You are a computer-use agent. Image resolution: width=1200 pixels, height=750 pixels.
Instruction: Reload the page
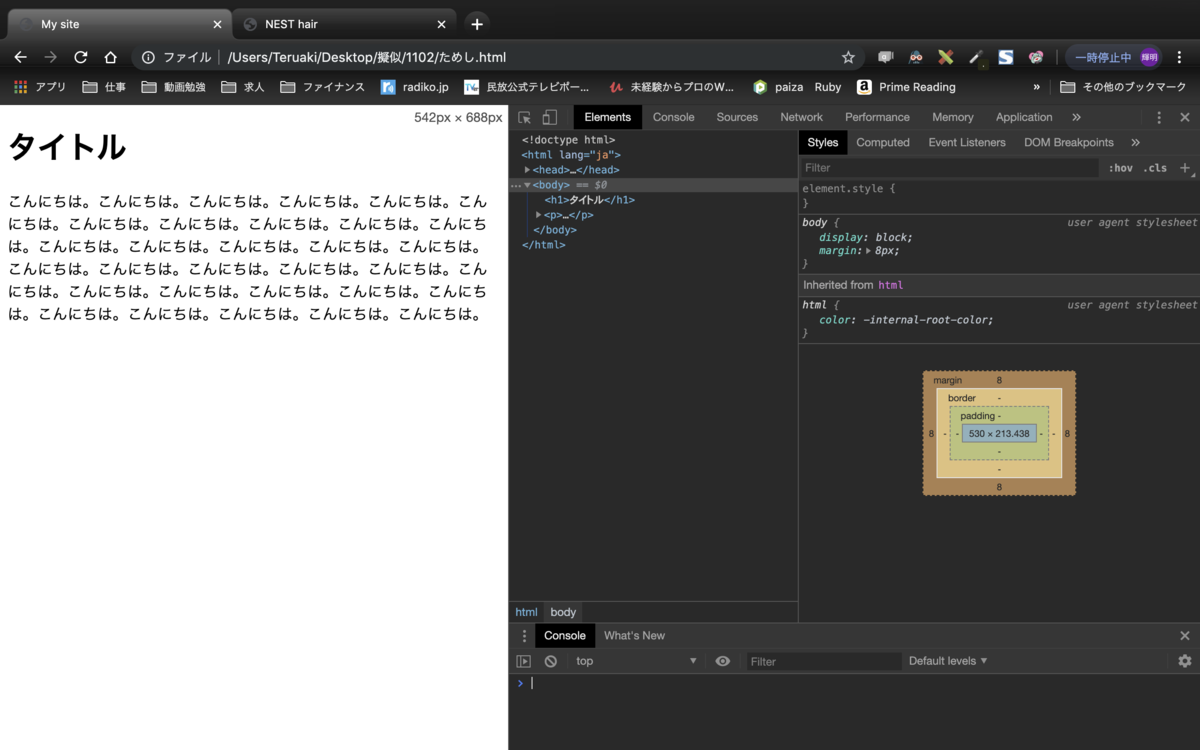click(x=81, y=57)
